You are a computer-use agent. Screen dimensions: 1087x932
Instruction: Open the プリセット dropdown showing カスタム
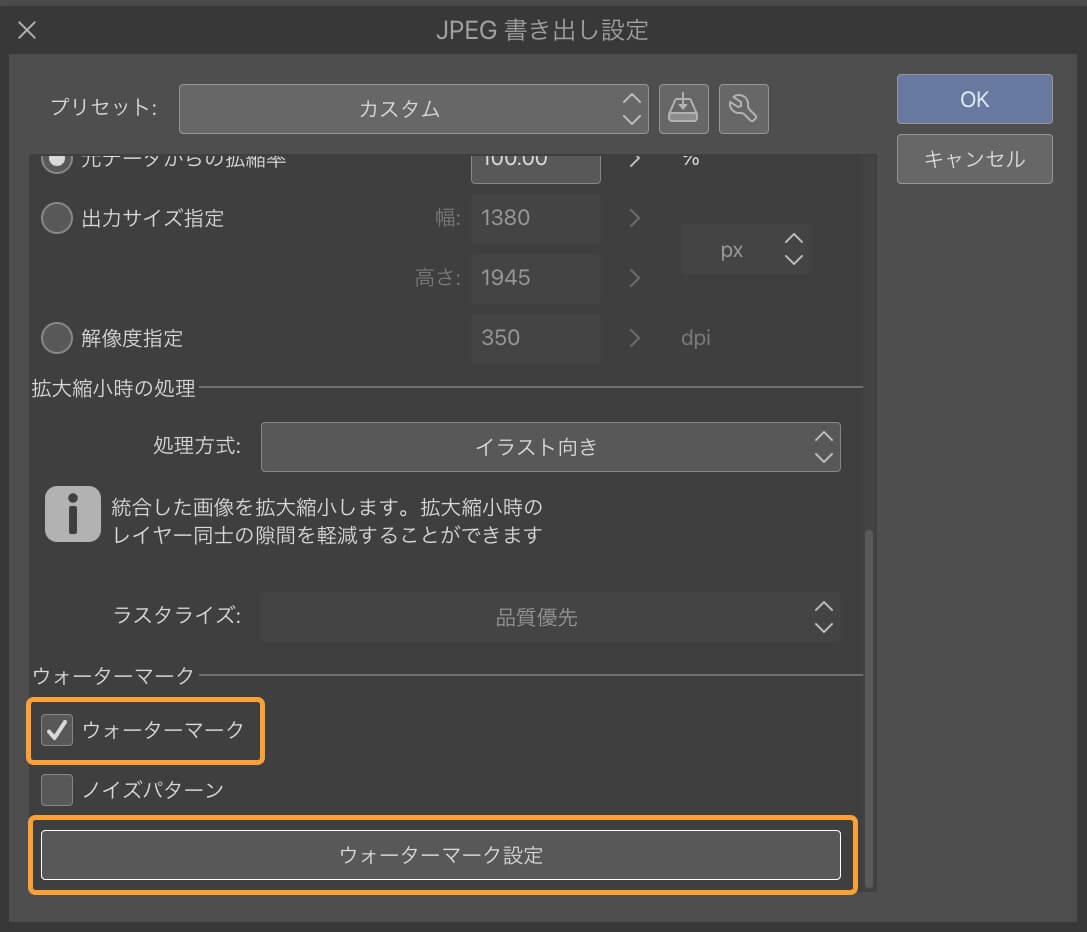[x=413, y=108]
